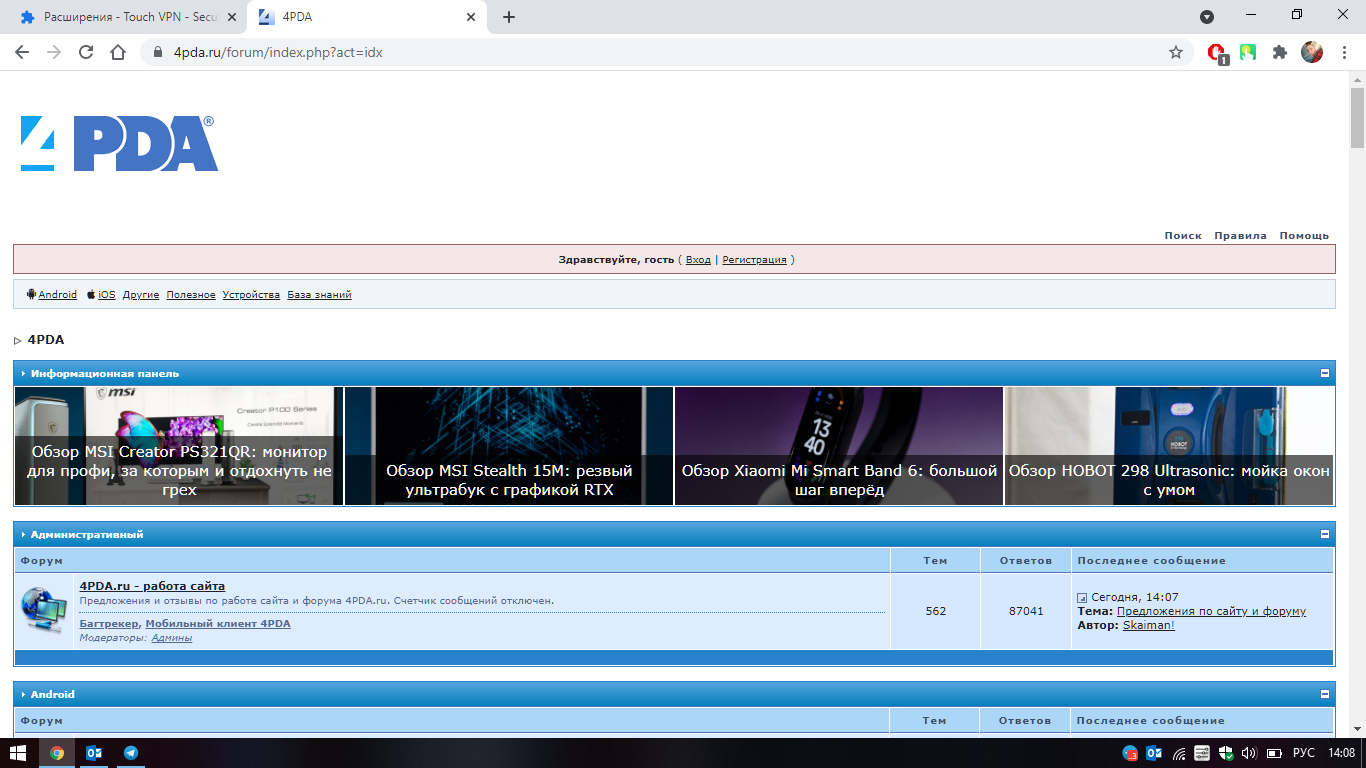This screenshot has width=1366, height=768.
Task: Click the last-post icon beside Сегодня, 14:07
Action: click(x=1082, y=598)
